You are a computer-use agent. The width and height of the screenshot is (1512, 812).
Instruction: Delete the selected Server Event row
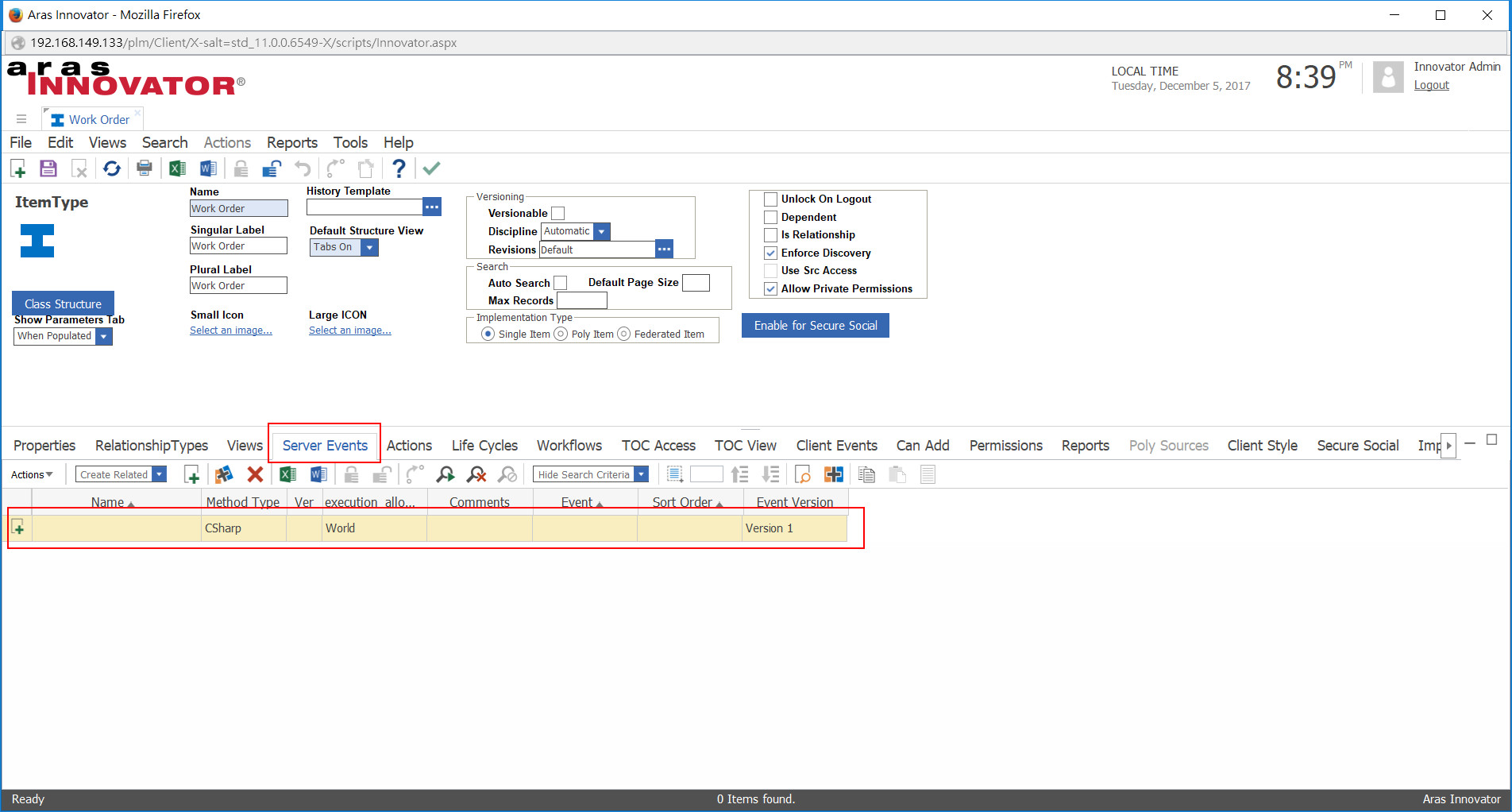pyautogui.click(x=255, y=475)
